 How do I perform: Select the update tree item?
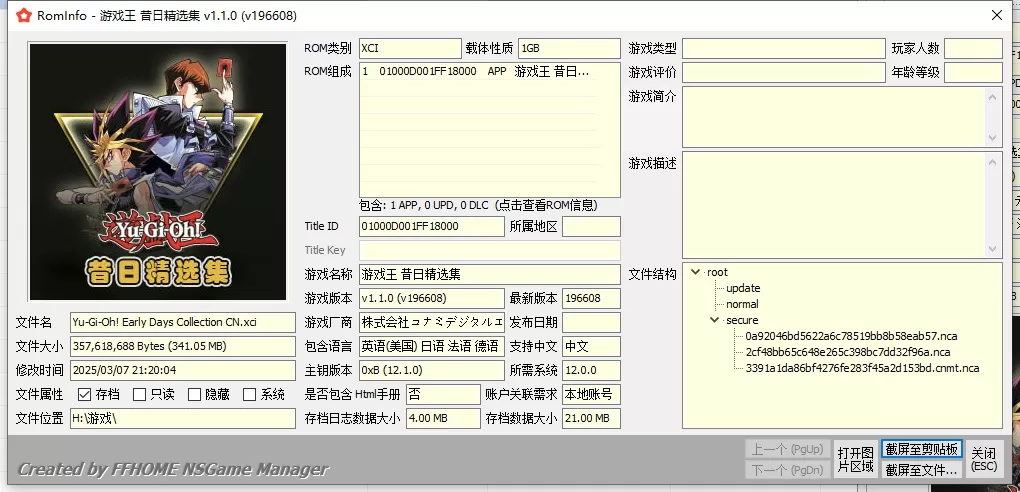pos(743,288)
